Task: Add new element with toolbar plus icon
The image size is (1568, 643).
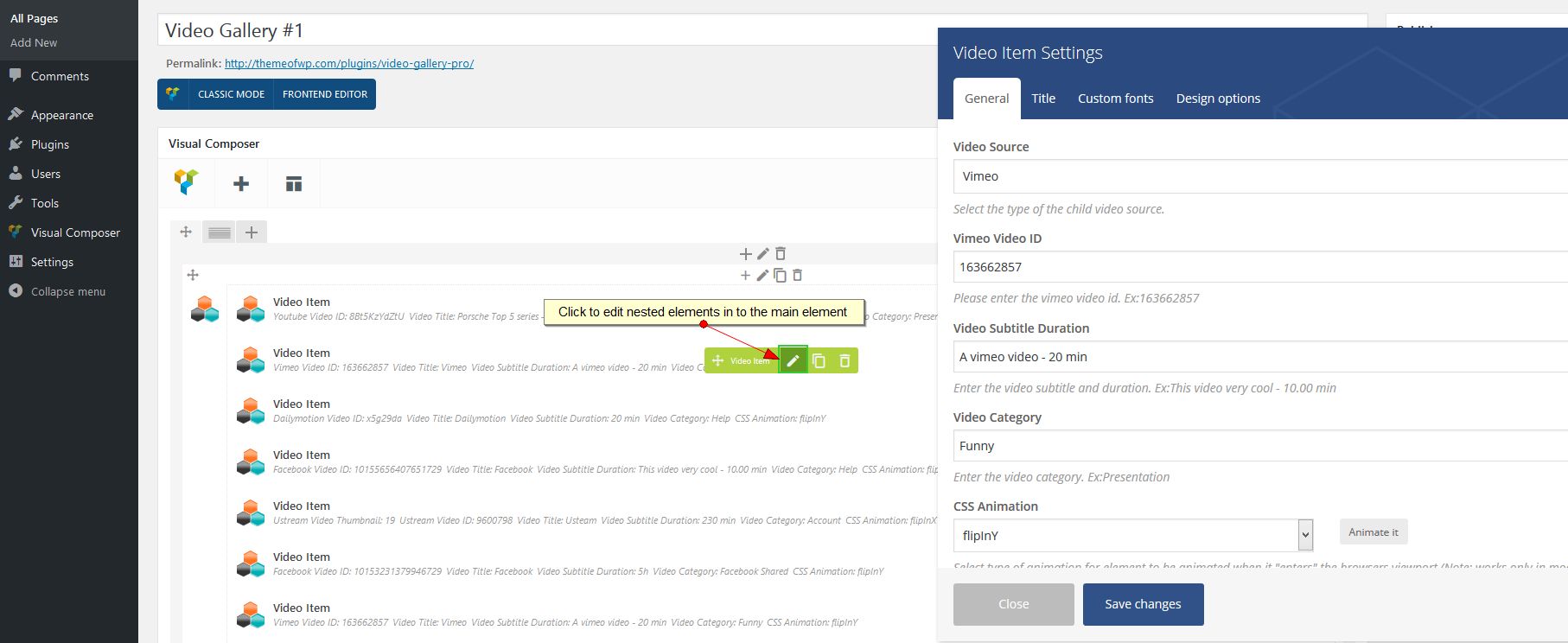Action: (x=241, y=183)
